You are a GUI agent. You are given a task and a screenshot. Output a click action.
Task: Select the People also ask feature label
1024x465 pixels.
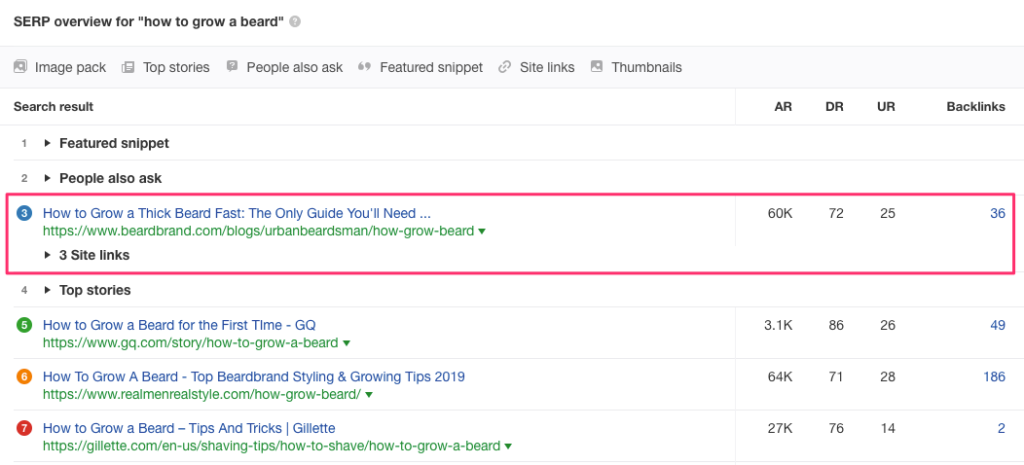[x=295, y=67]
